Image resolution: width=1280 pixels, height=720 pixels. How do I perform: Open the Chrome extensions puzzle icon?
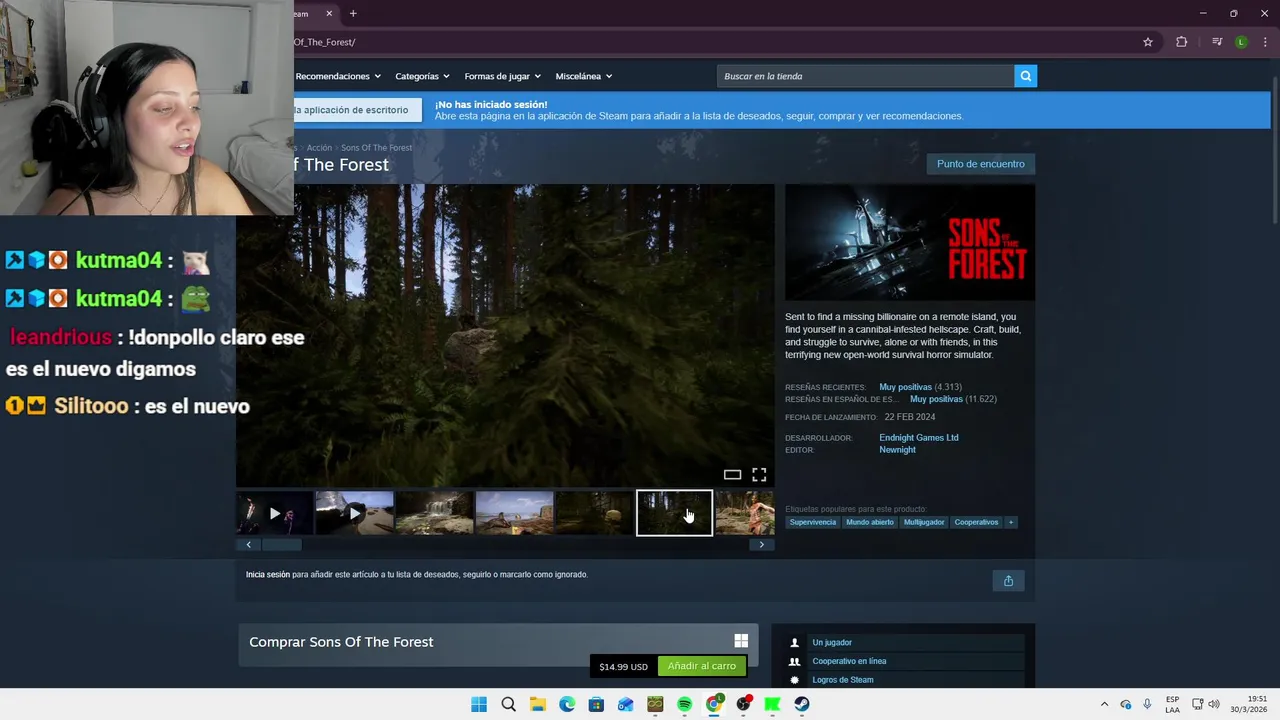(1182, 42)
